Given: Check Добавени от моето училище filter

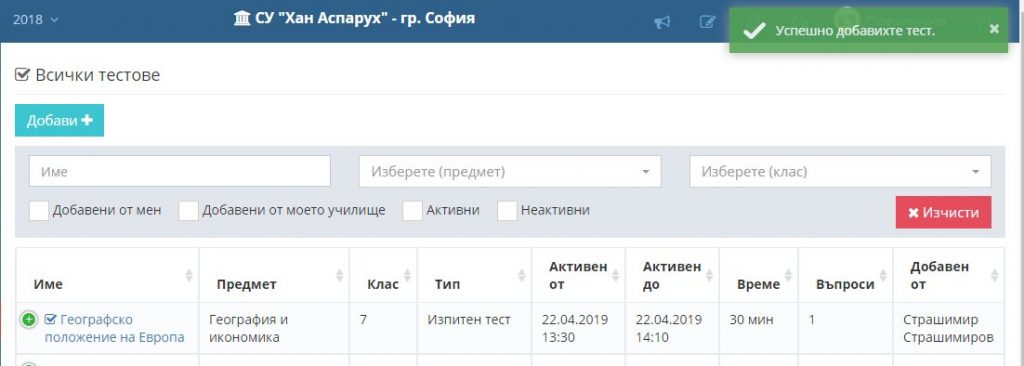Looking at the screenshot, I should 189,211.
